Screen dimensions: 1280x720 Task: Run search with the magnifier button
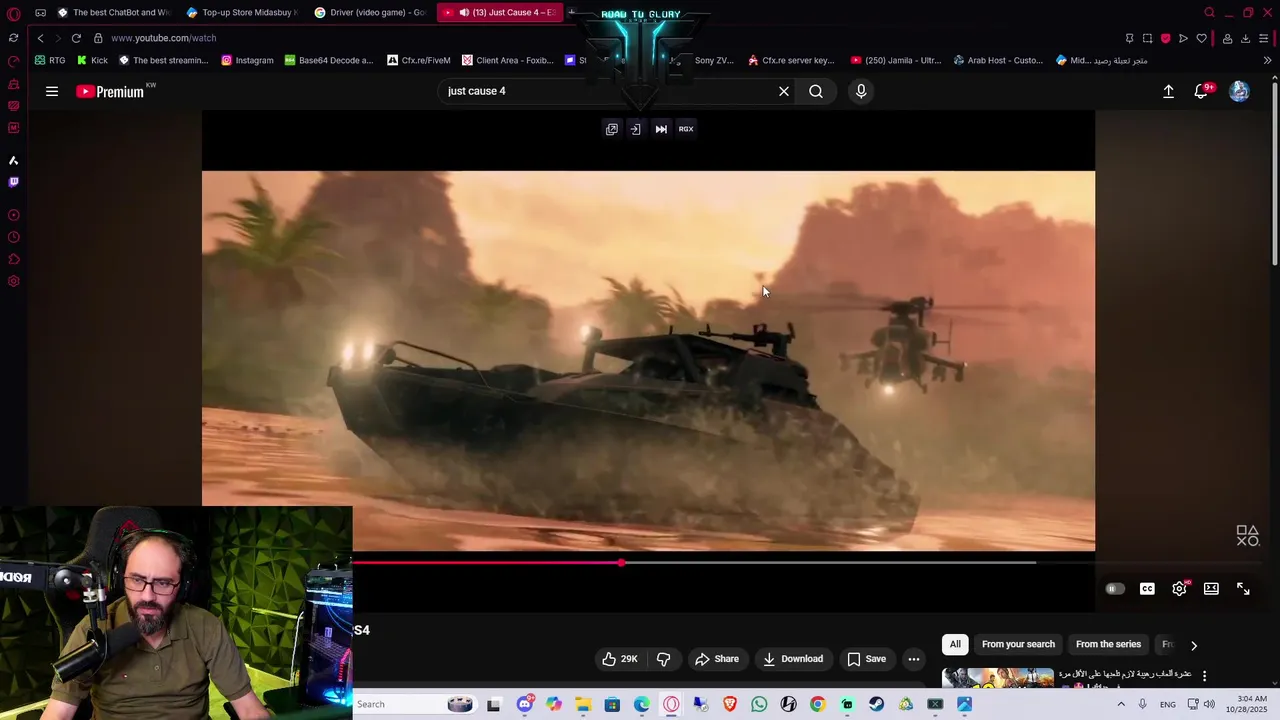(x=816, y=91)
